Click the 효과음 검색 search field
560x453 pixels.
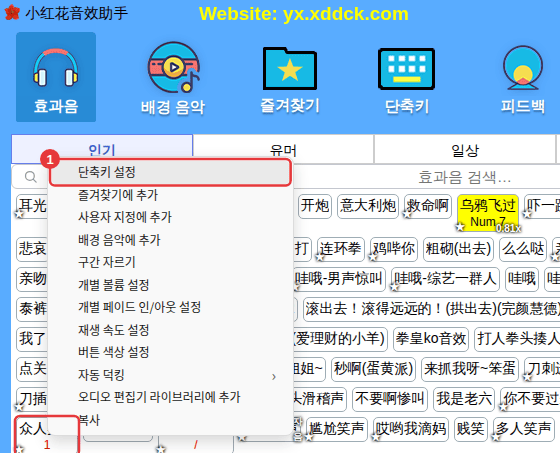tap(464, 177)
